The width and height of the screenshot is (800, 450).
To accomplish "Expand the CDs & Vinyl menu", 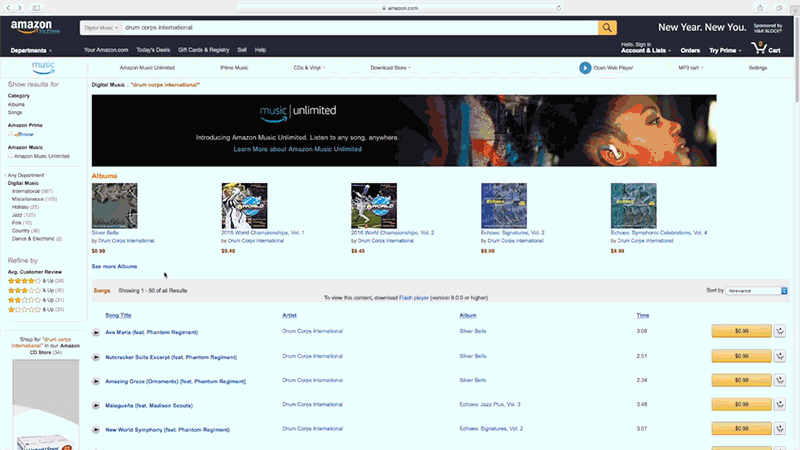I will tap(309, 68).
